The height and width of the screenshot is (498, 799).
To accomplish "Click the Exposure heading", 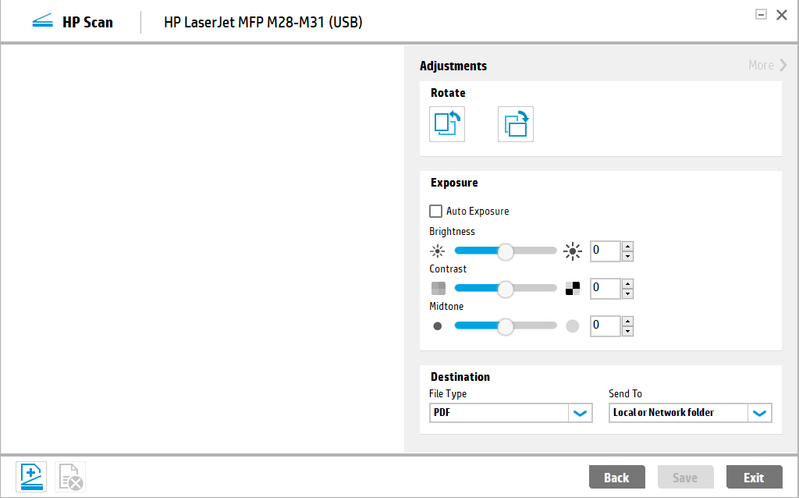I will [454, 182].
